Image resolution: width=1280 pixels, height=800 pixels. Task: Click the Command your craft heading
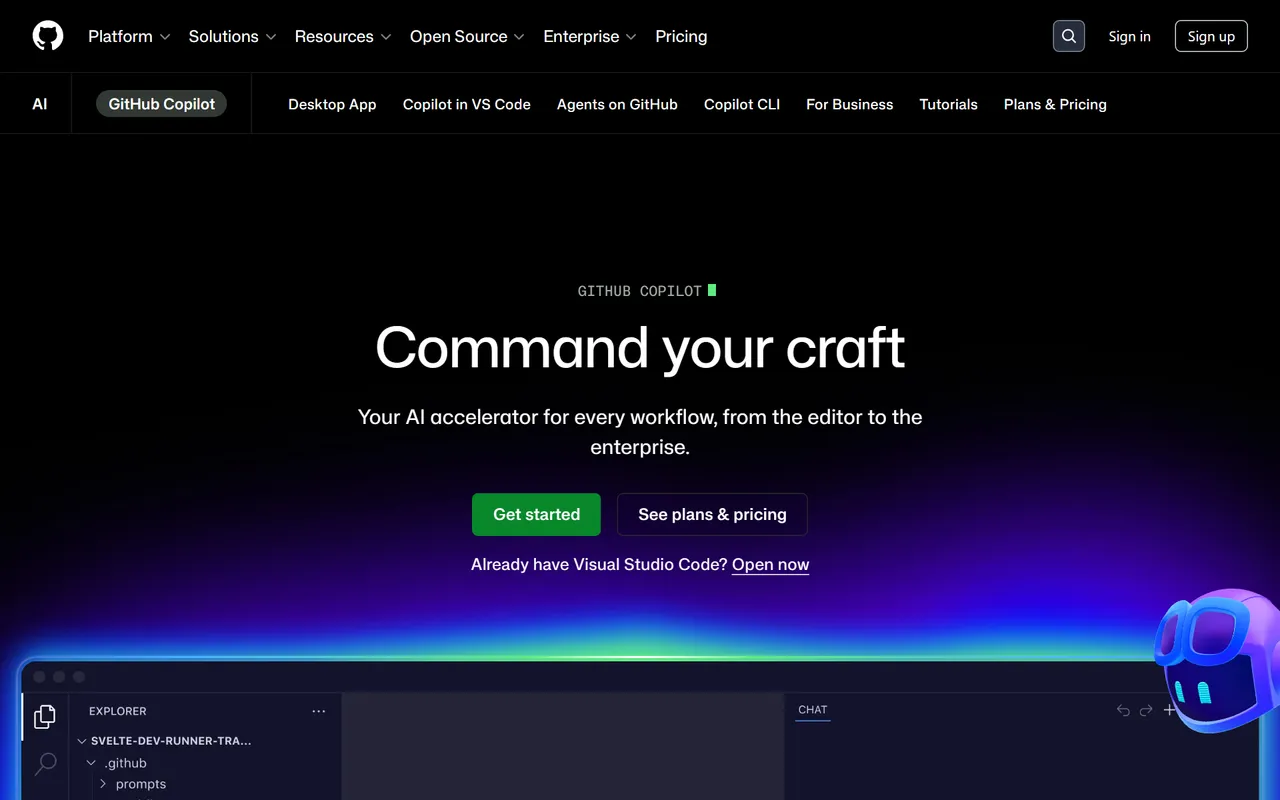640,348
